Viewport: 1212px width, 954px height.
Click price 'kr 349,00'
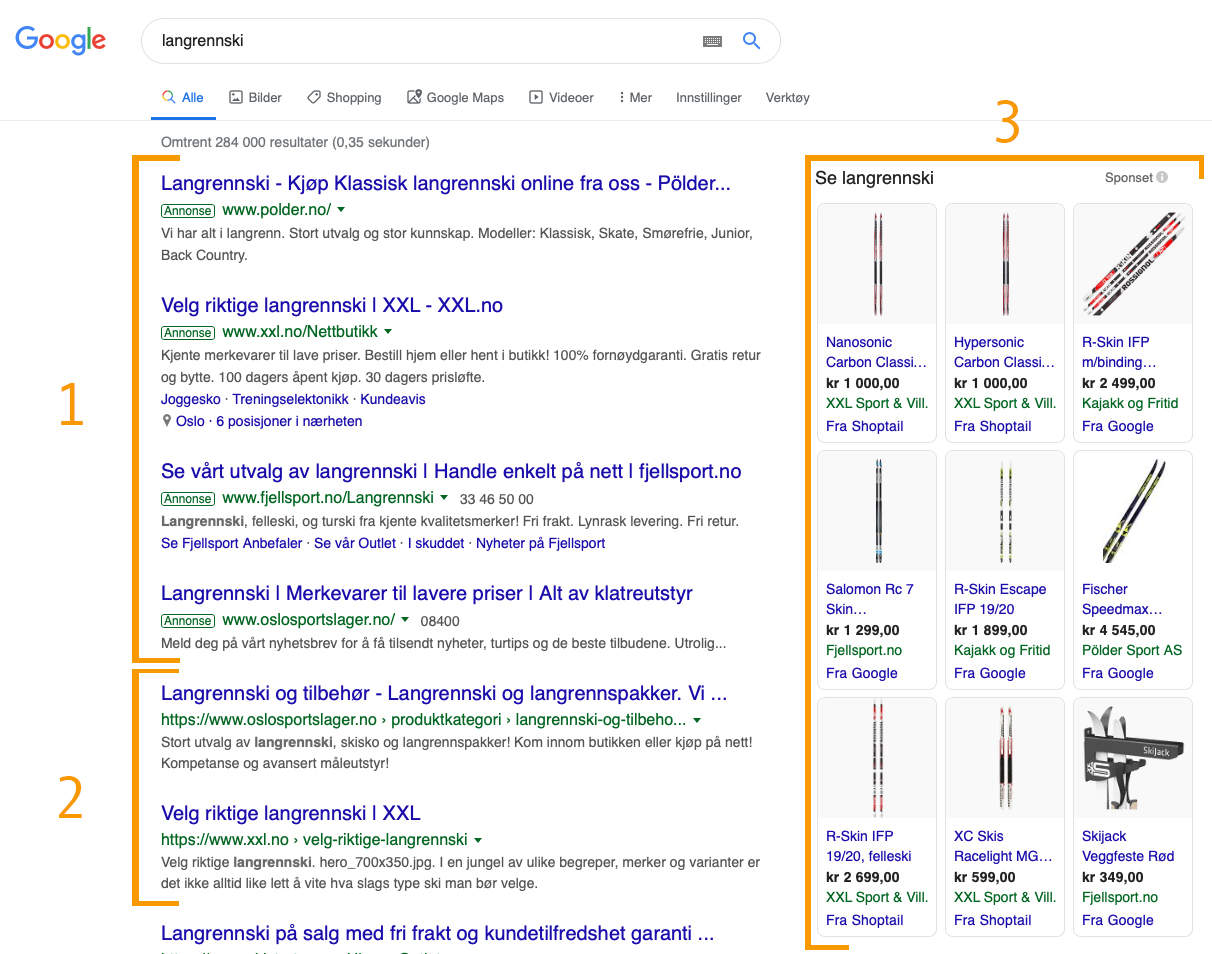[x=1112, y=877]
